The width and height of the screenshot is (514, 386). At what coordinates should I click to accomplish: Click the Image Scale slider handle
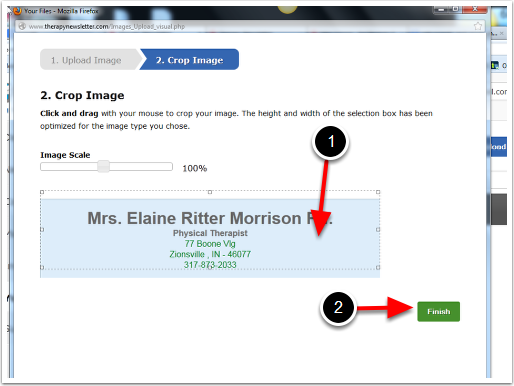[x=103, y=166]
